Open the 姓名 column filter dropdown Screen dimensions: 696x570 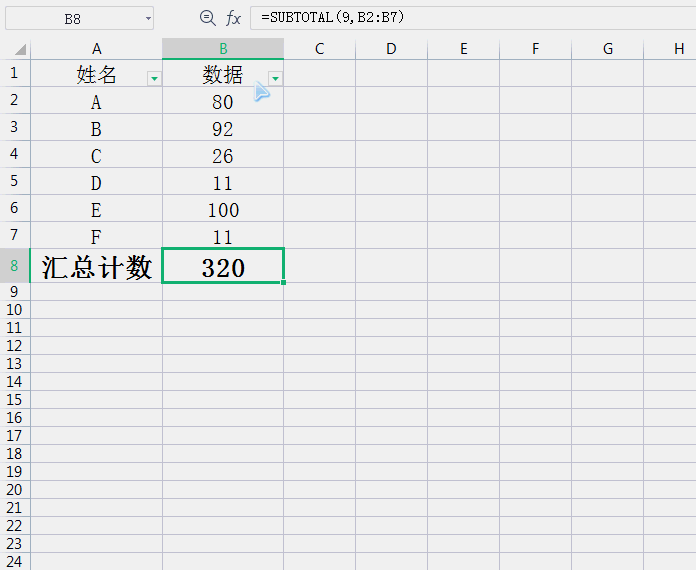click(154, 79)
